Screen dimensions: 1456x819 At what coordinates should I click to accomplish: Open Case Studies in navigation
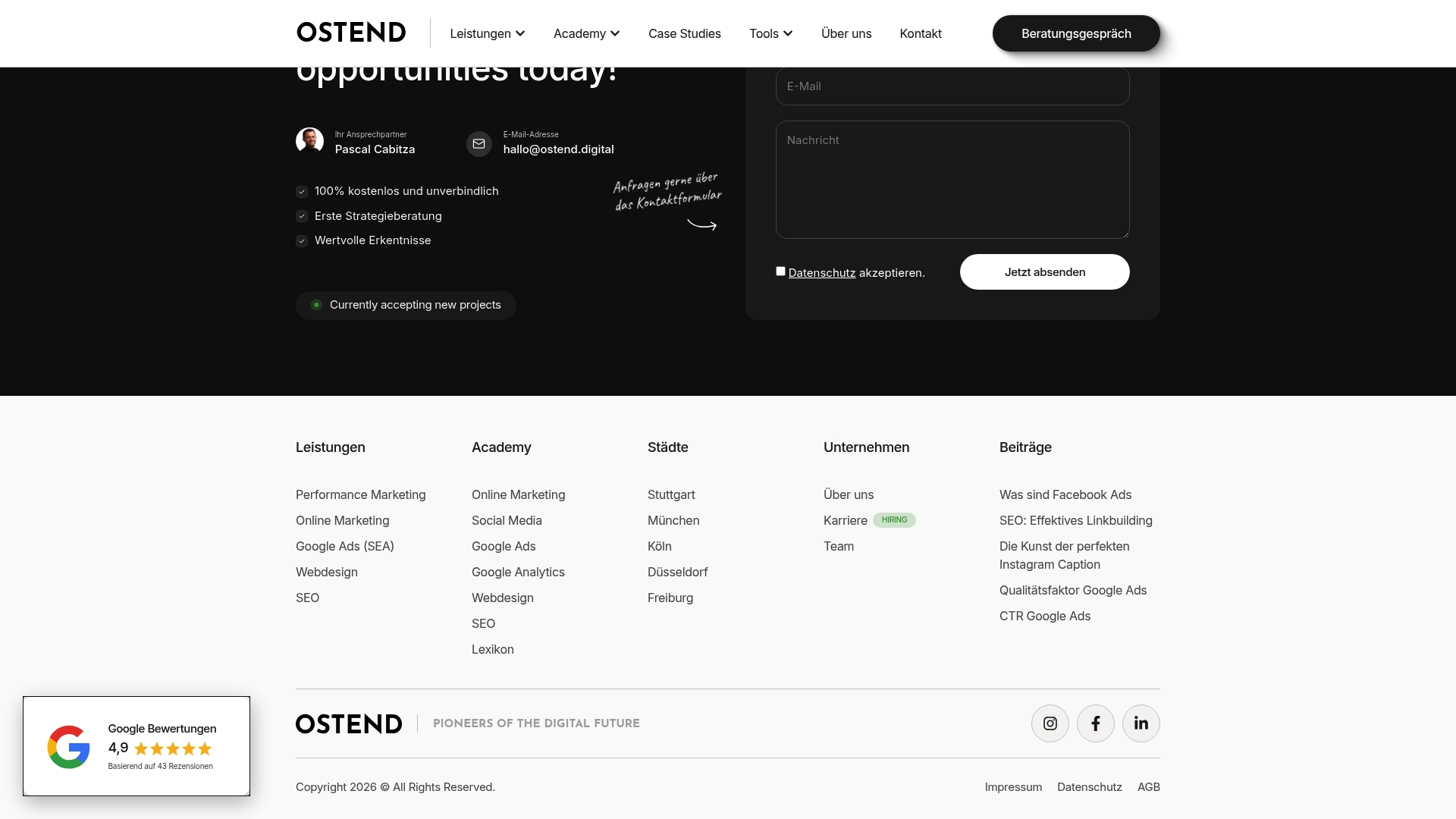(684, 33)
